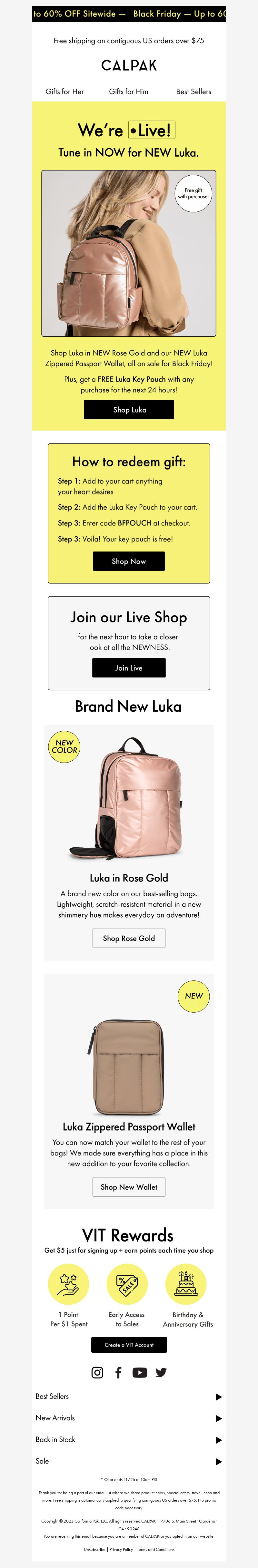Screen dimensions: 258x1568
Task: Click the CALPAK logo
Action: coord(129,65)
